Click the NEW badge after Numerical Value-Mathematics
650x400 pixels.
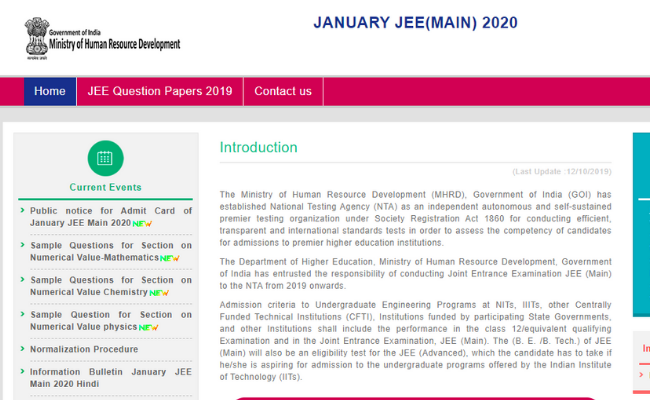click(x=169, y=259)
